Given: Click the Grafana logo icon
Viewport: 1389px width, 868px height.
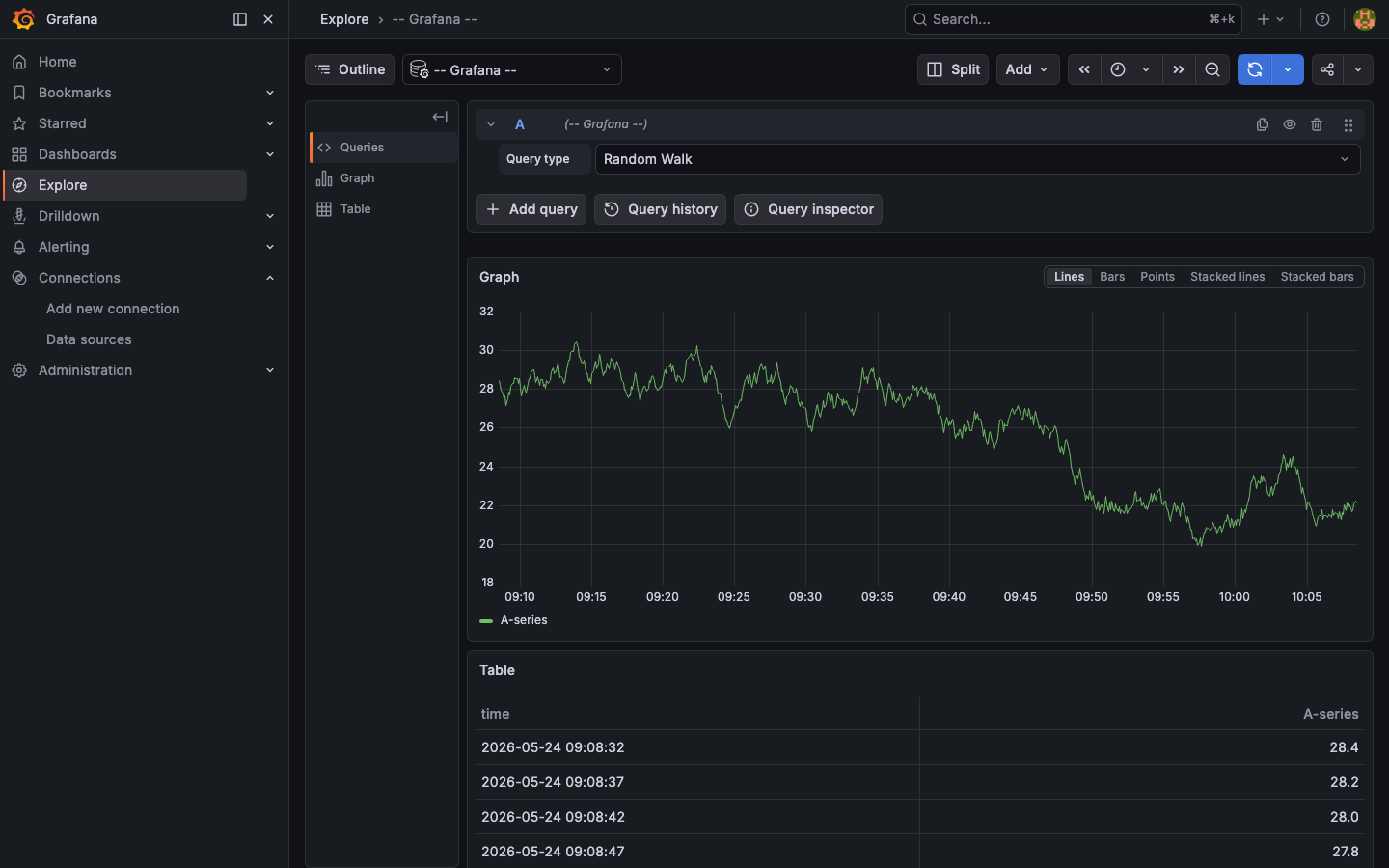Looking at the screenshot, I should [23, 19].
